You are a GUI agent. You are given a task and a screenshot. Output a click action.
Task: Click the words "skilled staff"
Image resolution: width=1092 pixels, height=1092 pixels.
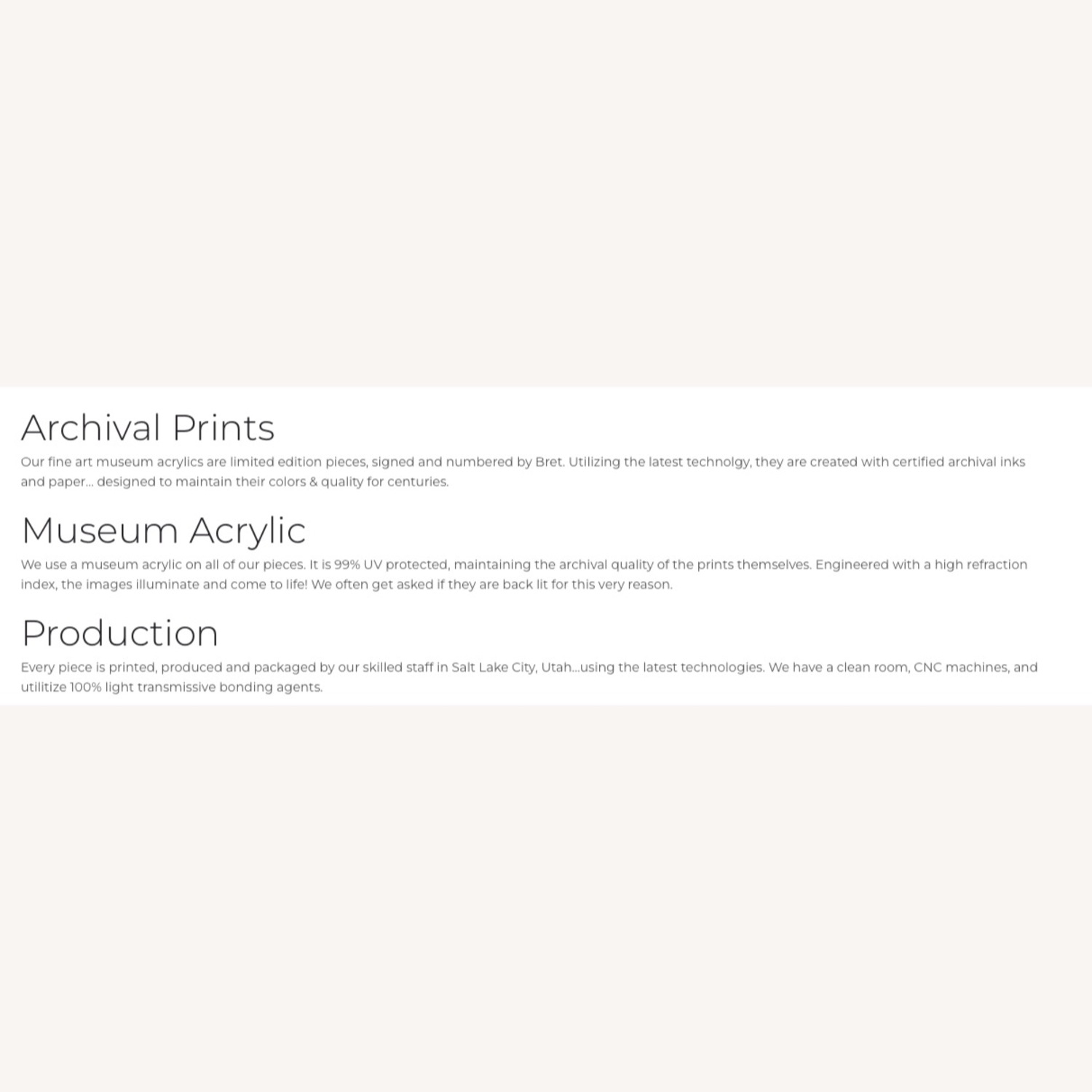(397, 668)
